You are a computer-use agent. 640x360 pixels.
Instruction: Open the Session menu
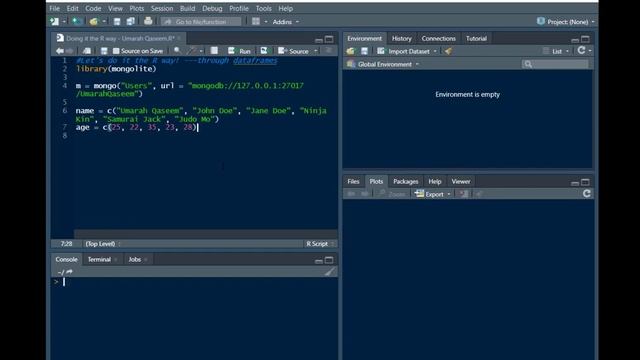tap(162, 8)
